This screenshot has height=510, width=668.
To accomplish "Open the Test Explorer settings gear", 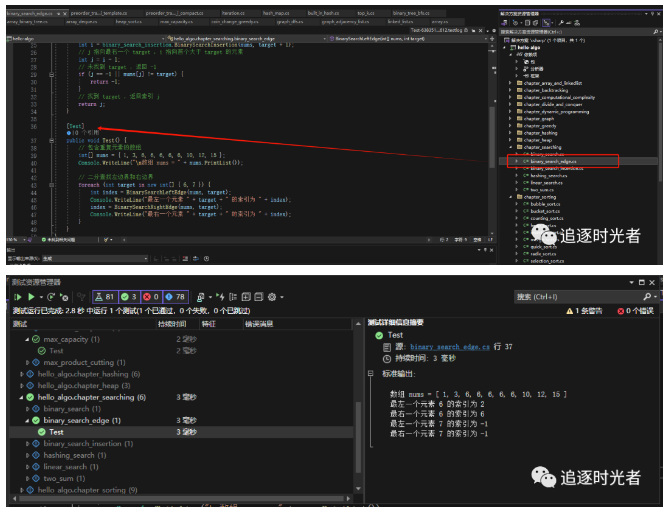I will pos(272,297).
